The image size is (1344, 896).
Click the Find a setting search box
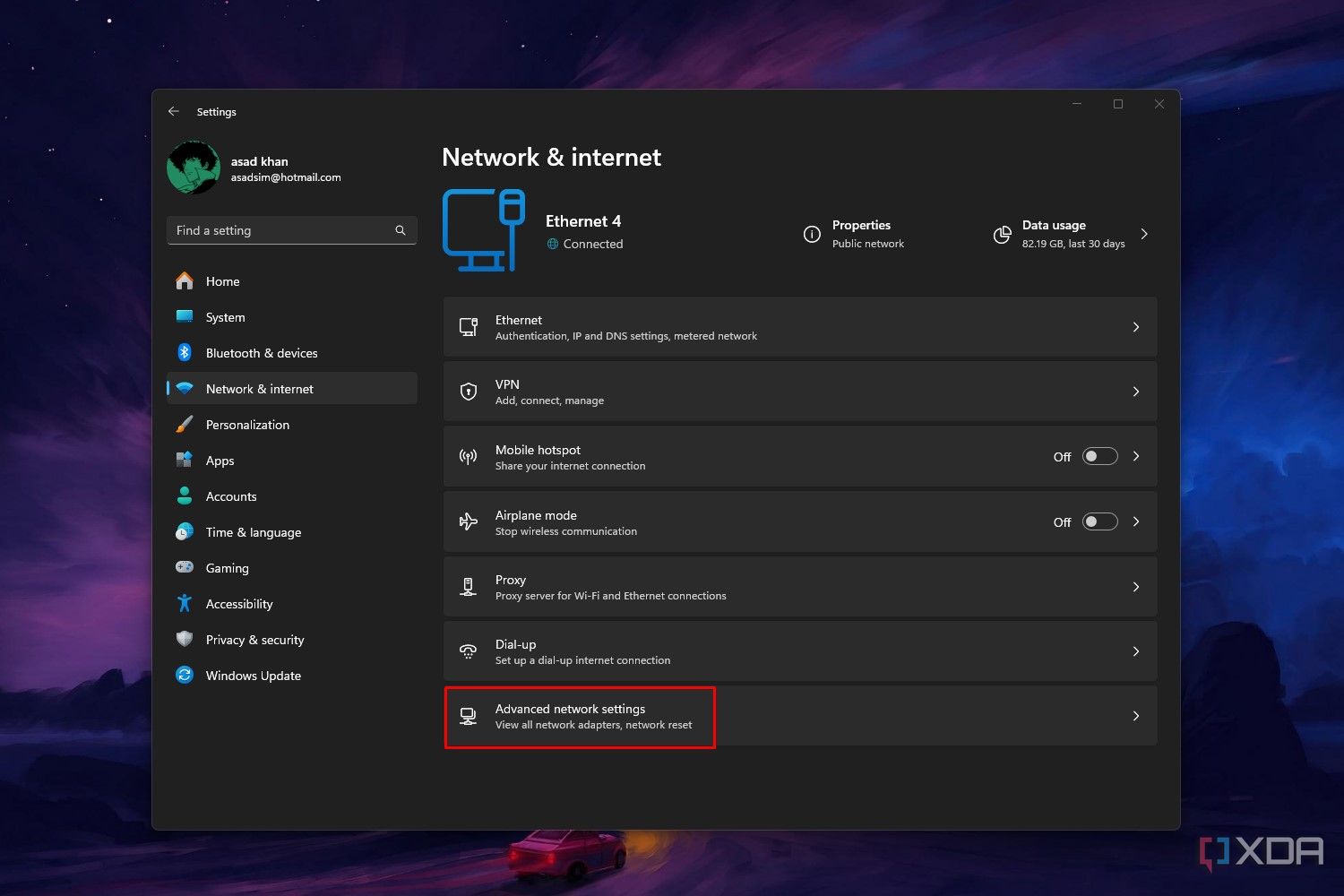pyautogui.click(x=291, y=230)
